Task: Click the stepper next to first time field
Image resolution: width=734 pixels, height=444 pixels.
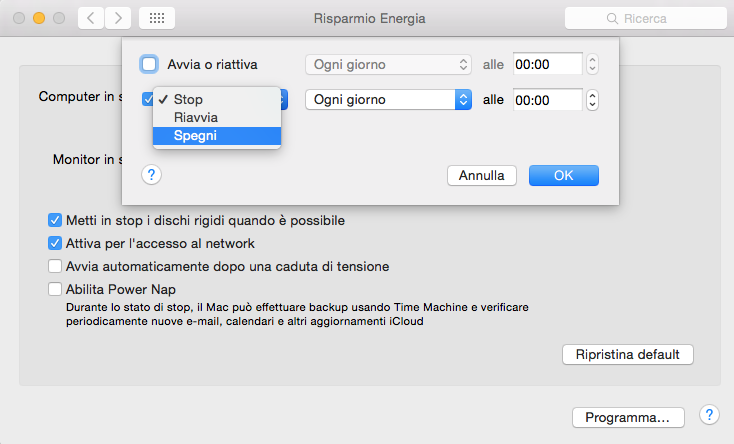Action: click(592, 65)
